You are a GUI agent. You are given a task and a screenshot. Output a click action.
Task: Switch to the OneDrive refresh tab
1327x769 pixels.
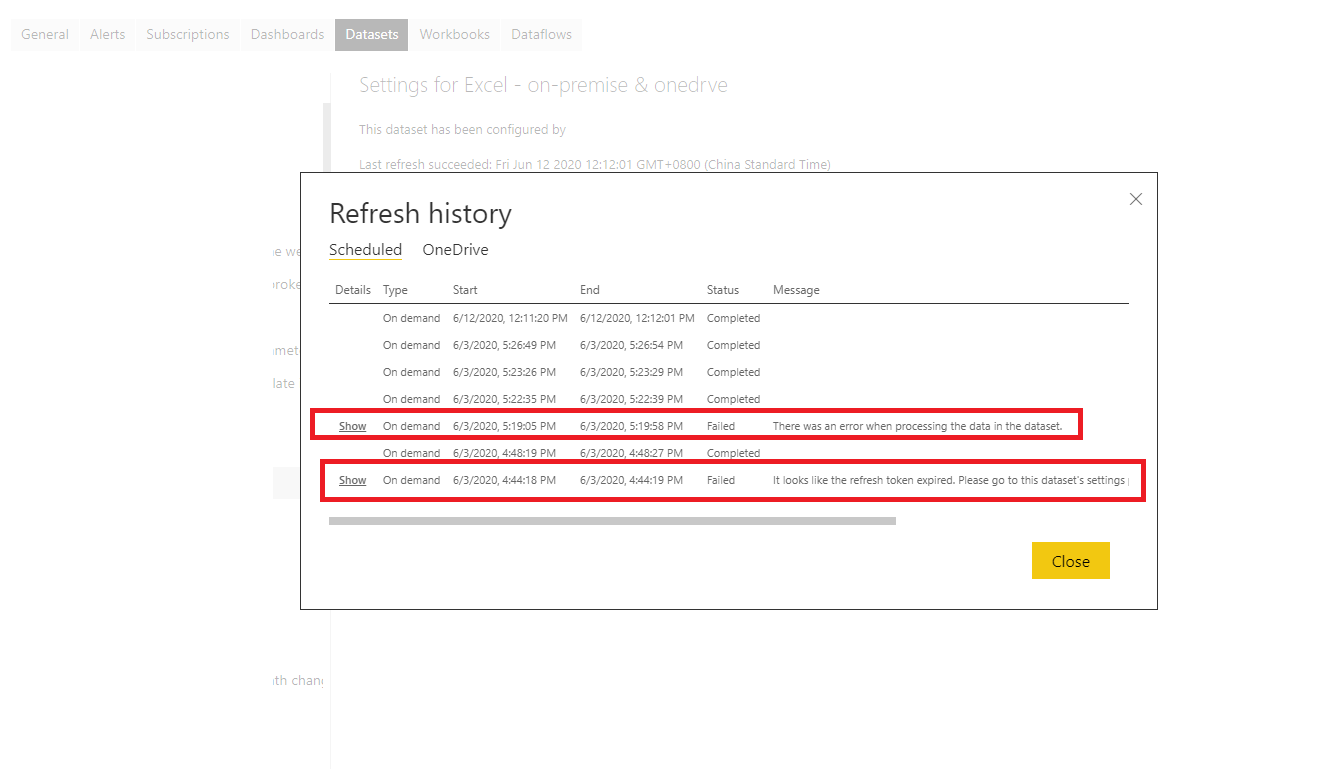(x=455, y=250)
